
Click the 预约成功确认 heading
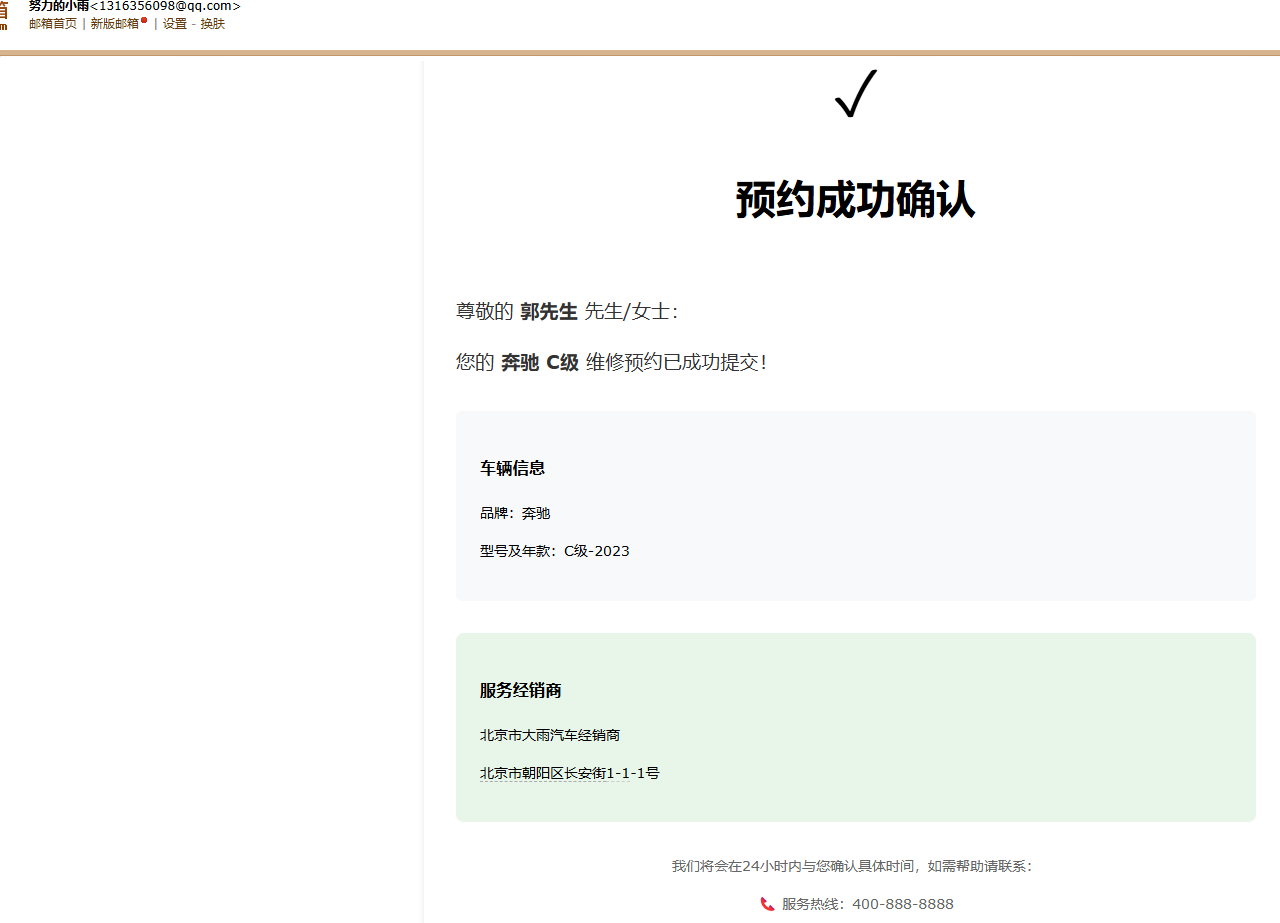[x=855, y=200]
